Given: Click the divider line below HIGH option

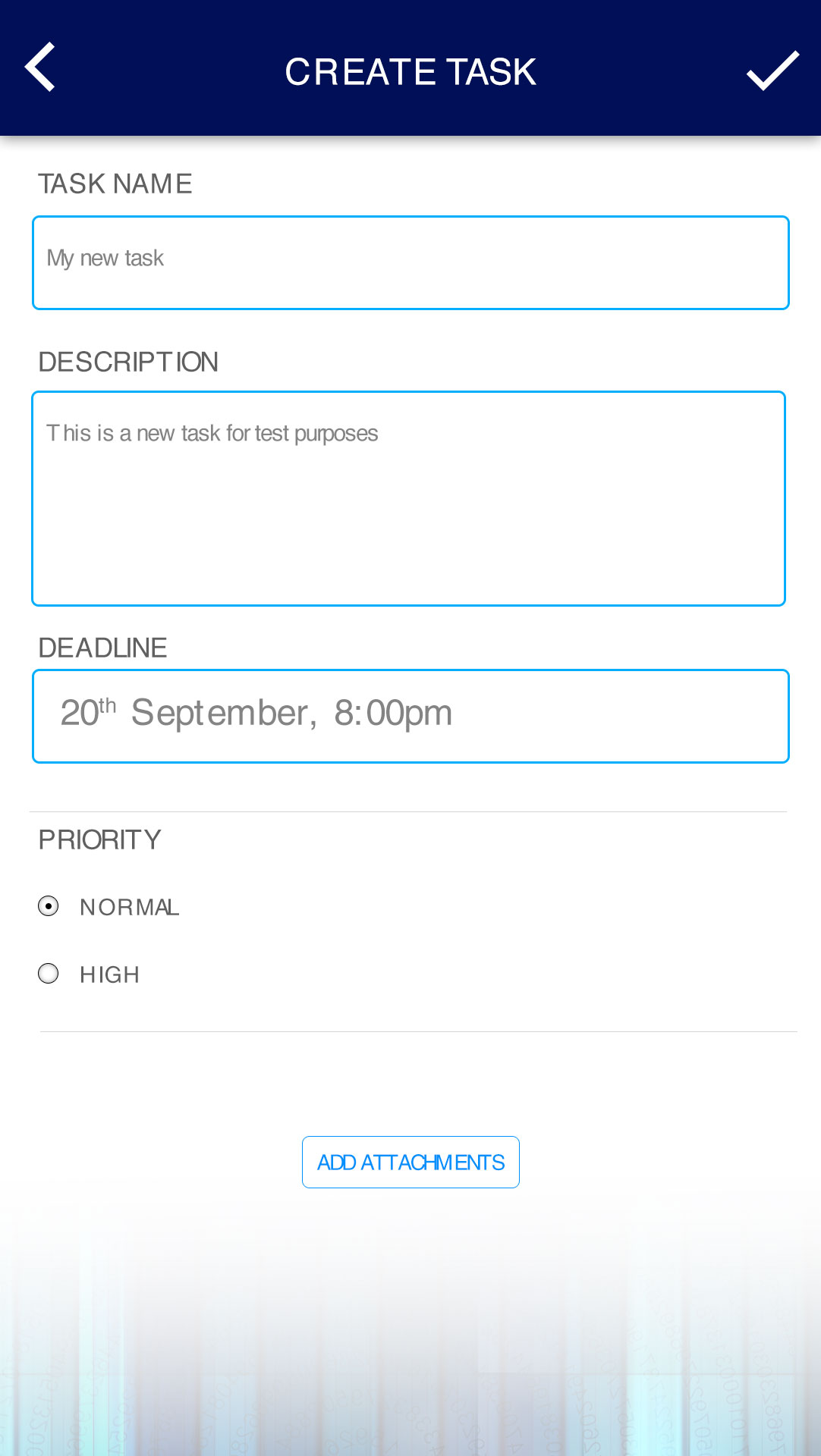Looking at the screenshot, I should click(x=418, y=1031).
